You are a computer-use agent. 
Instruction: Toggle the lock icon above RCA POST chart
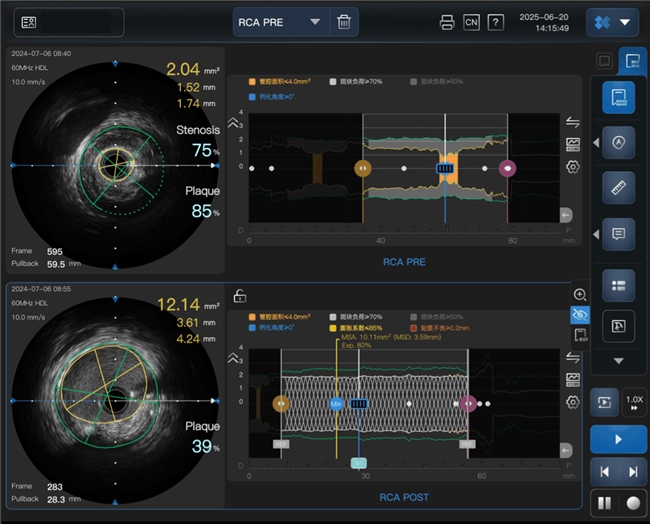(240, 296)
